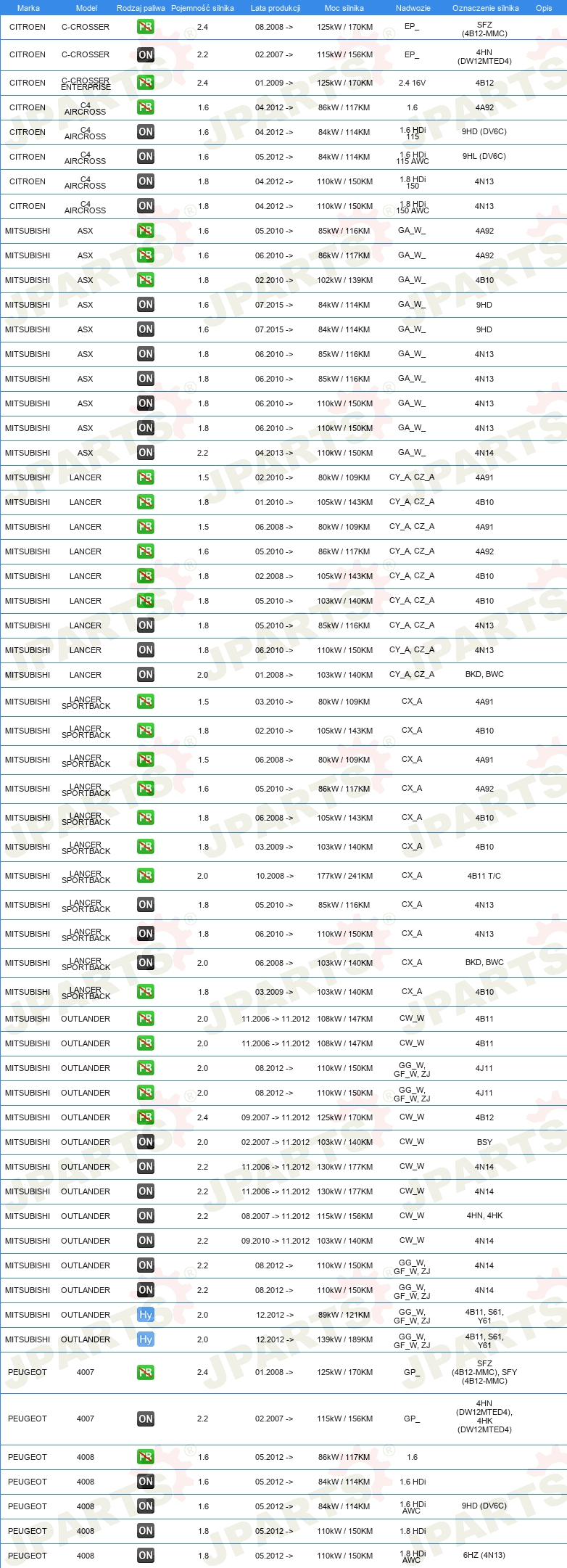
Task: Click the Lata produkcji column header
Action: tap(276, 8)
